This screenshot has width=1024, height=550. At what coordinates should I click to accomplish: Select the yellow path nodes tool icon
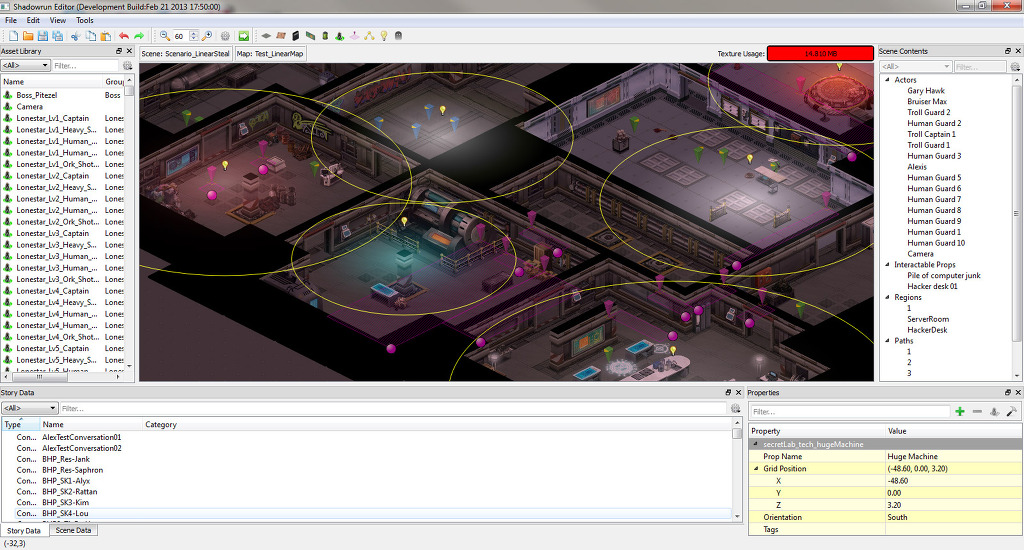(370, 36)
